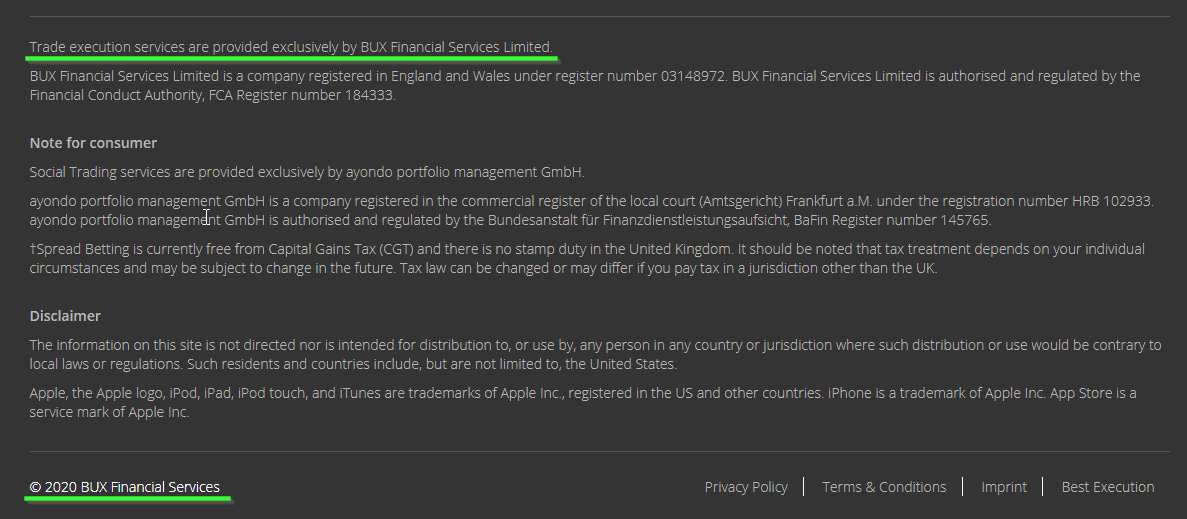Go to the Imprint page link
Screen dimensions: 1187x519
coord(1004,487)
